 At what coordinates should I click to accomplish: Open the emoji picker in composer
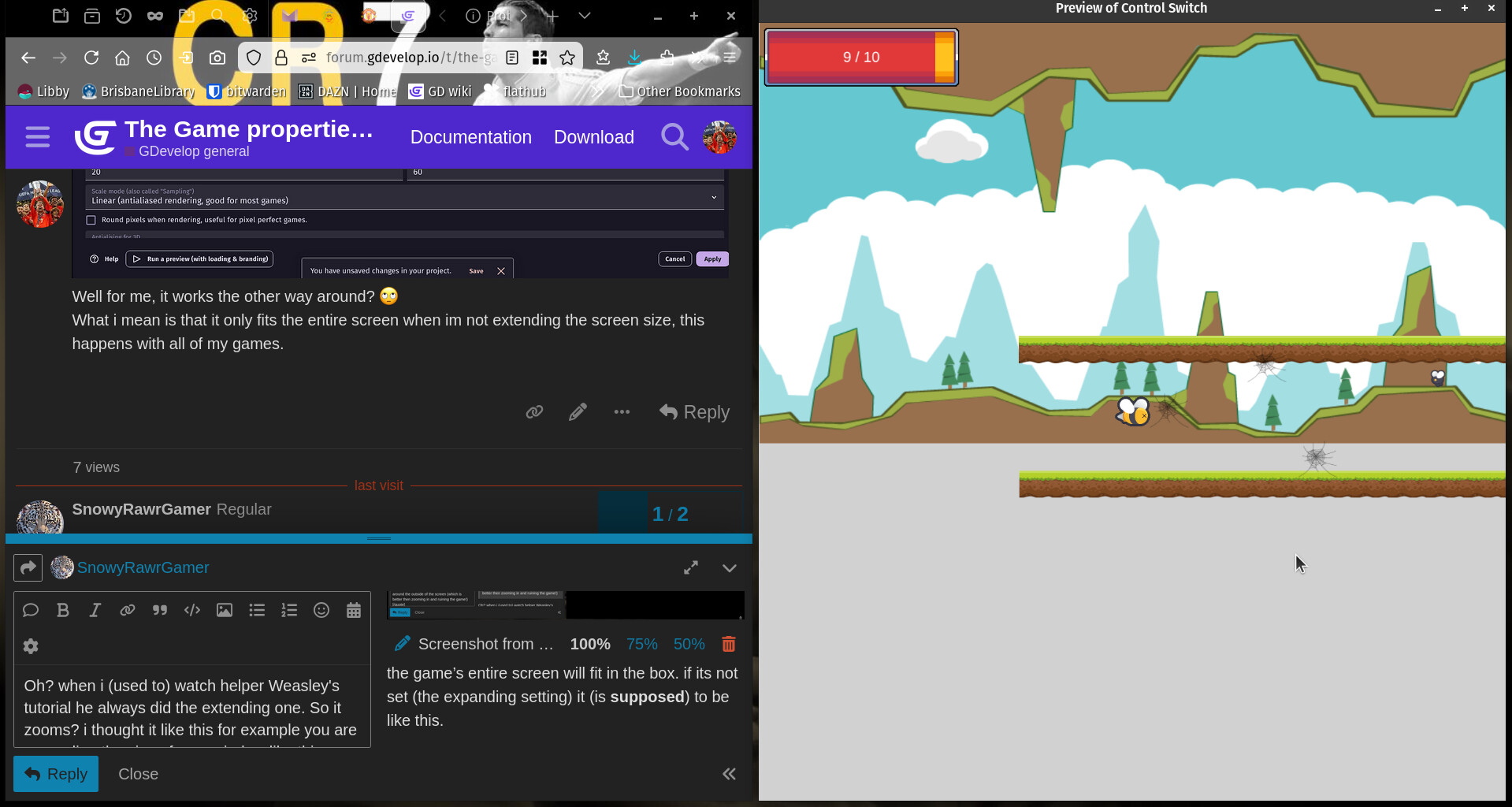pyautogui.click(x=321, y=610)
